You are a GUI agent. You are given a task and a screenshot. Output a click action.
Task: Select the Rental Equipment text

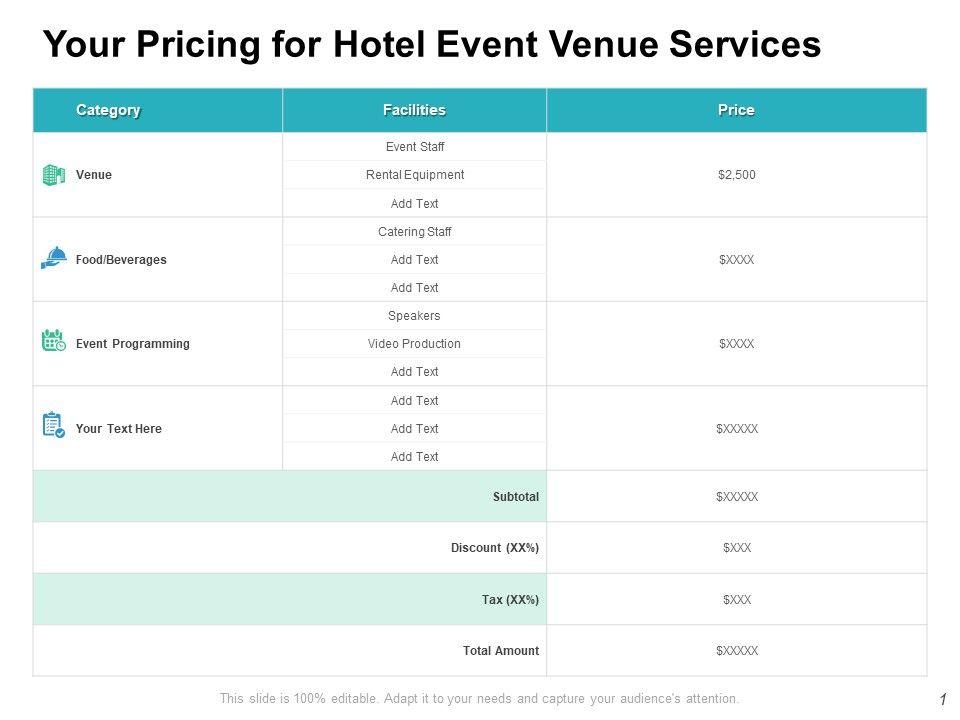point(415,175)
